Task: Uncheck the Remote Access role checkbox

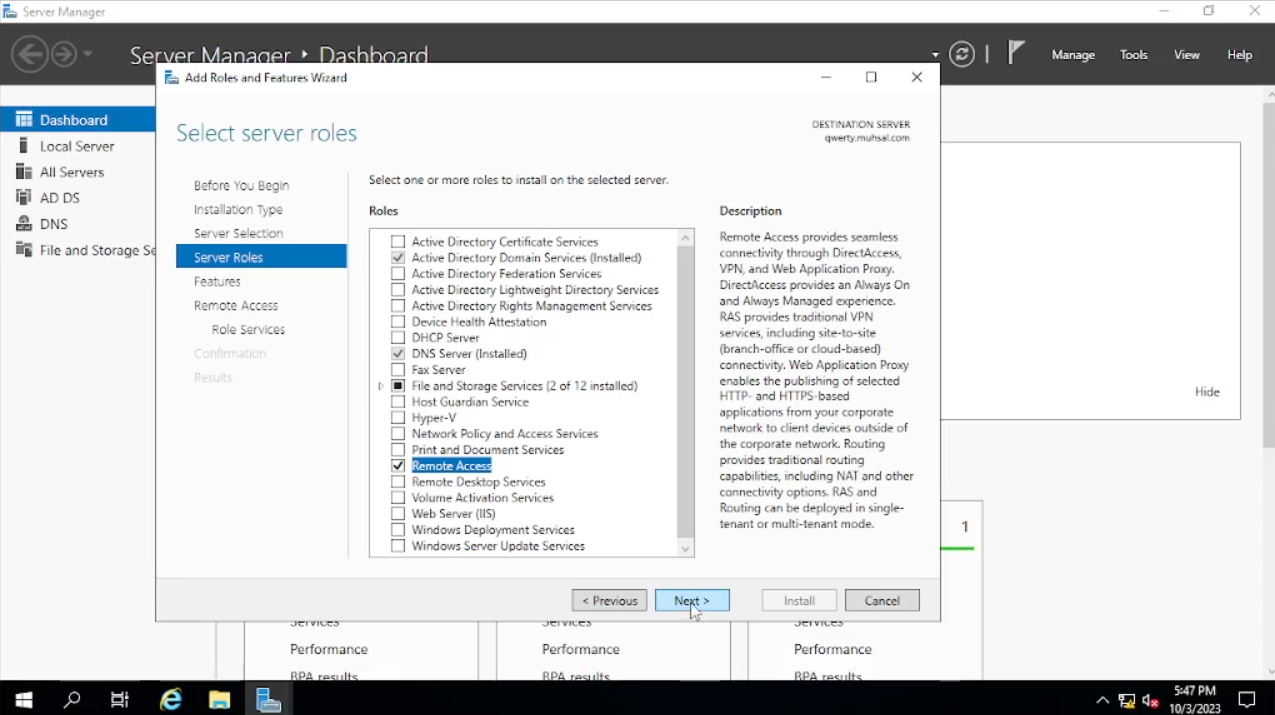Action: click(x=398, y=466)
